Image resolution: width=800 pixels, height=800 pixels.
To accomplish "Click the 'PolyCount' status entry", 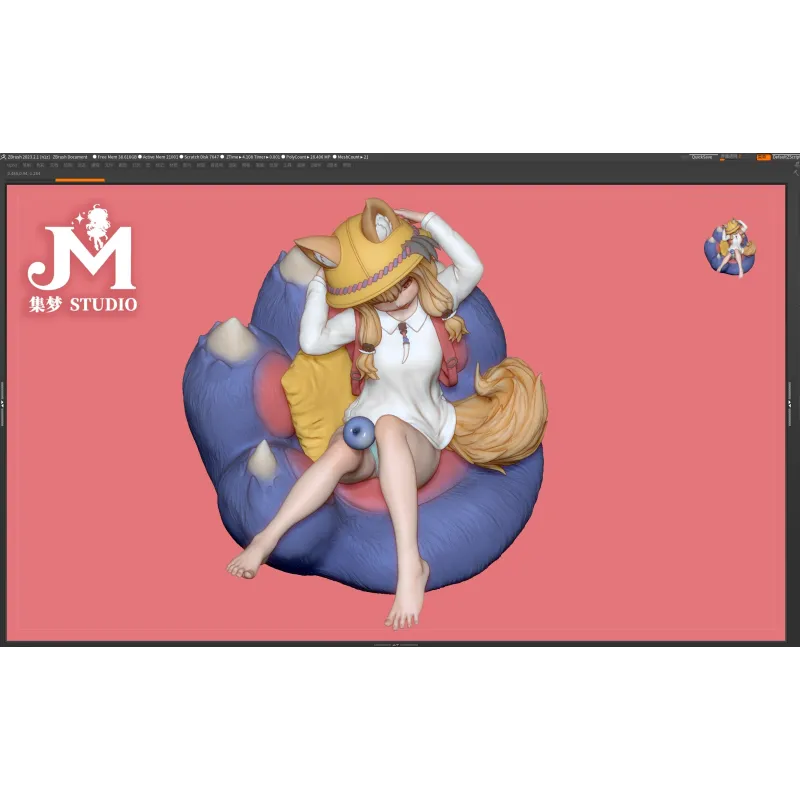I will 308,157.
